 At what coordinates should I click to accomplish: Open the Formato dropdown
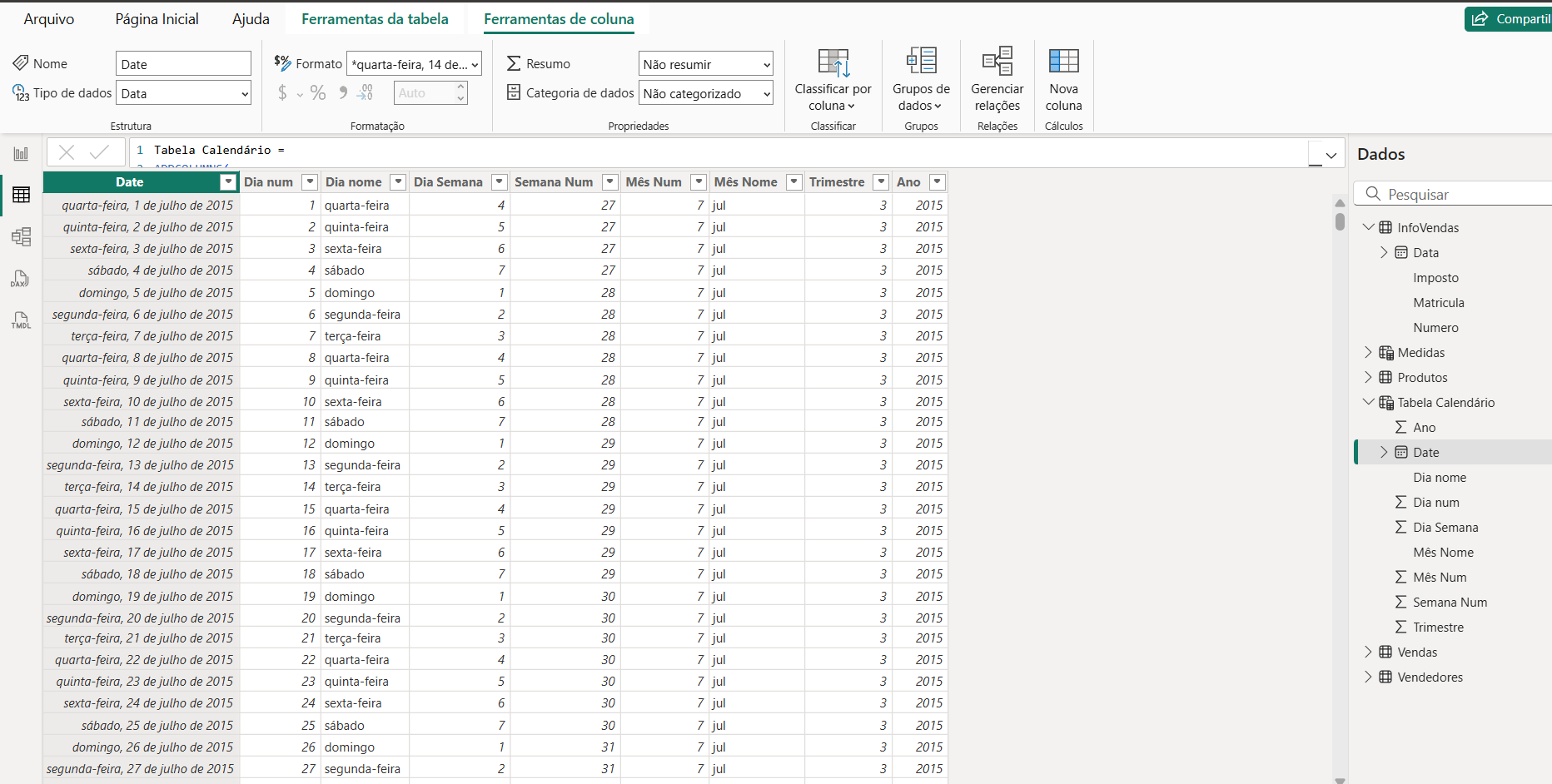414,64
